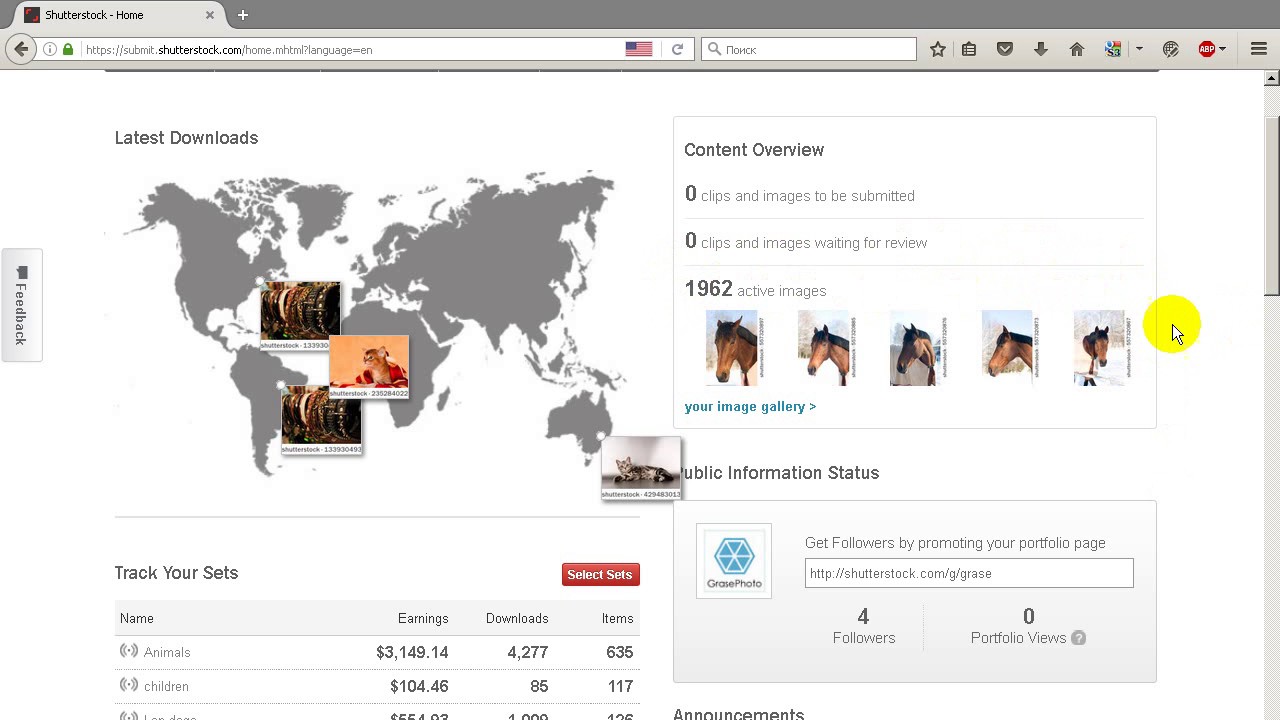
Task: Click children items count 117
Action: click(621, 686)
